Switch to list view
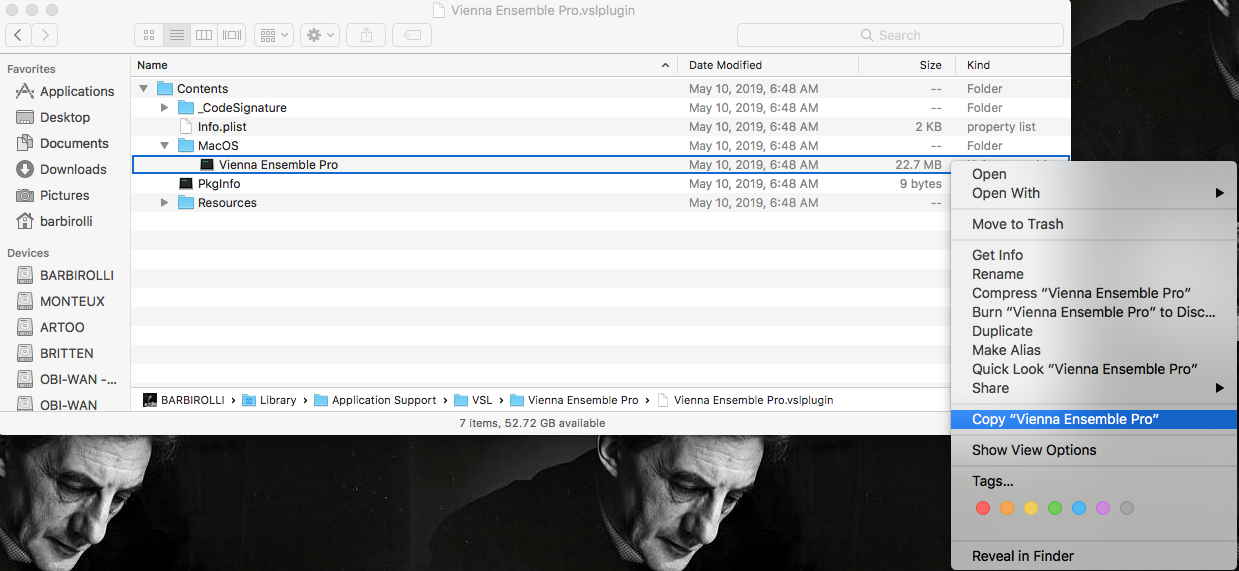The width and height of the screenshot is (1239, 571). 177,35
